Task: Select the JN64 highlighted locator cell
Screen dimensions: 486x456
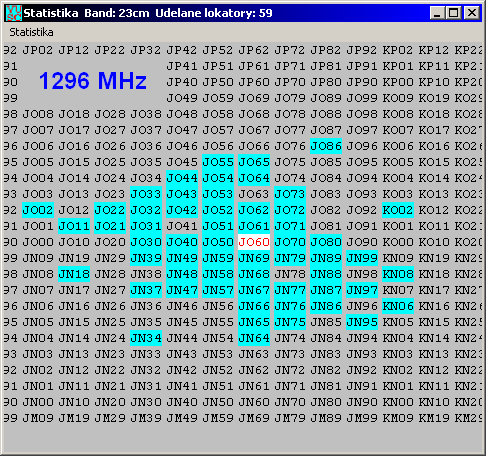Action: click(254, 338)
